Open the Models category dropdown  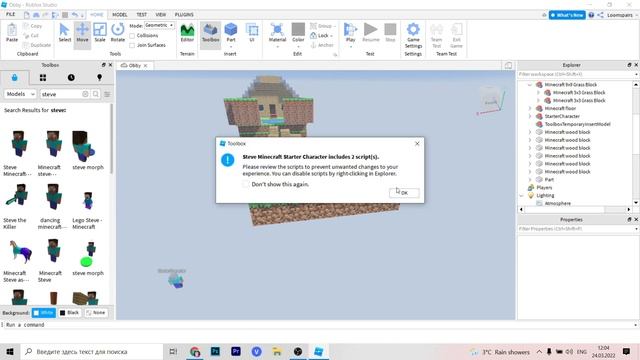(x=20, y=94)
